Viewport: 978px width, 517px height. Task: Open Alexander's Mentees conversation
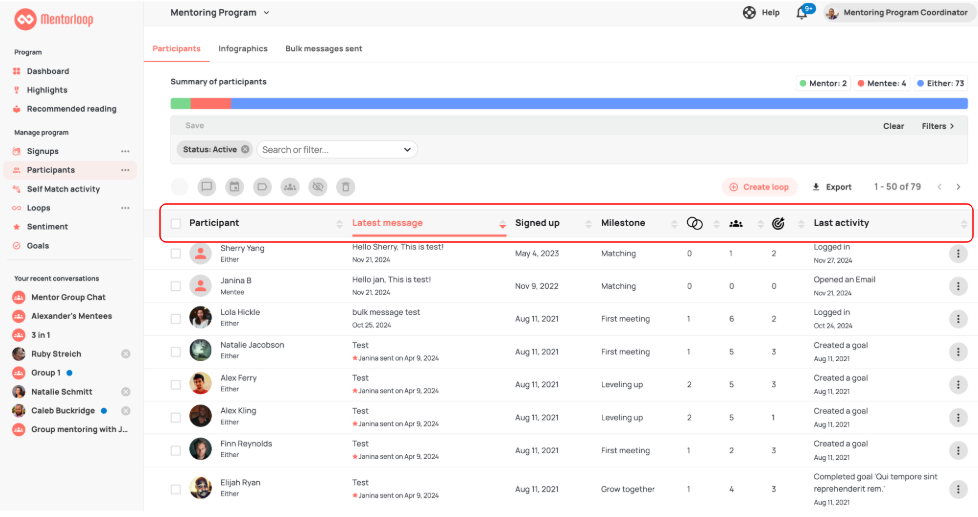tap(72, 316)
